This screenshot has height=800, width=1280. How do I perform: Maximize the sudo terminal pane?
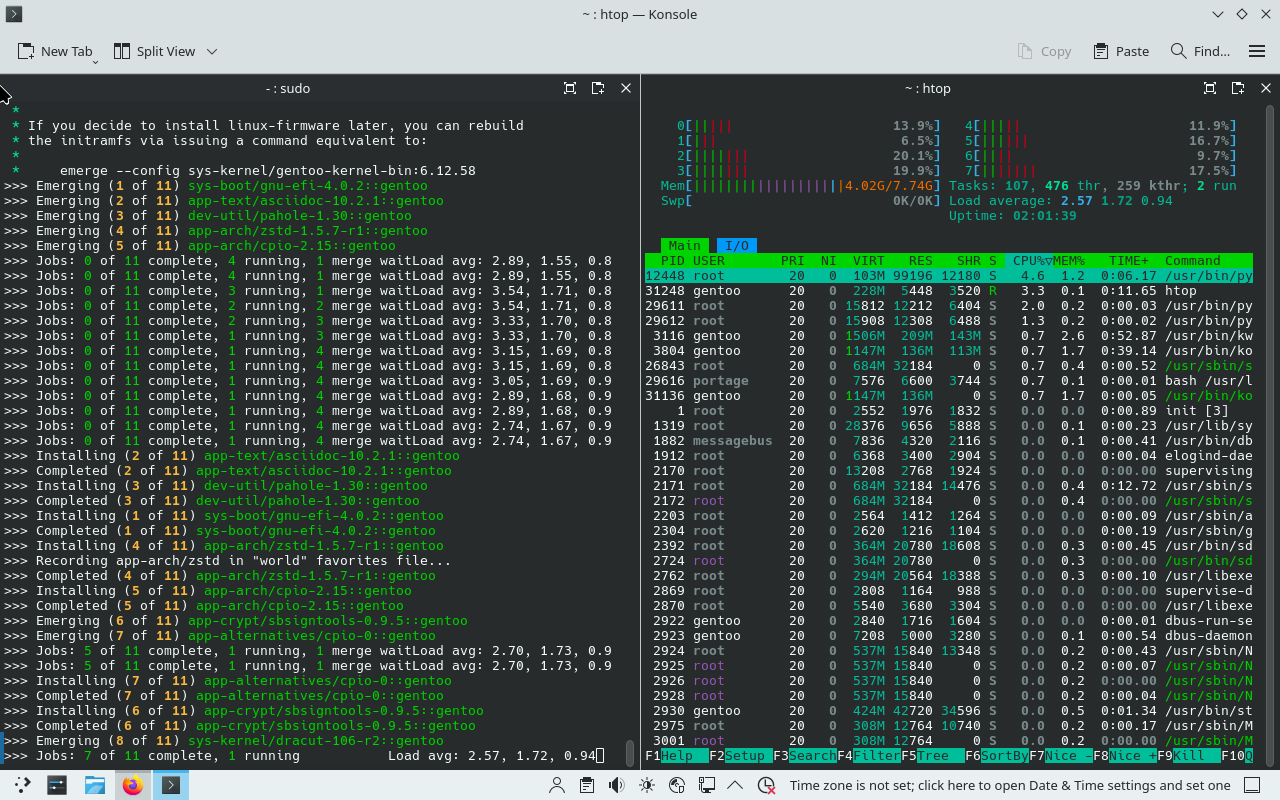point(570,88)
